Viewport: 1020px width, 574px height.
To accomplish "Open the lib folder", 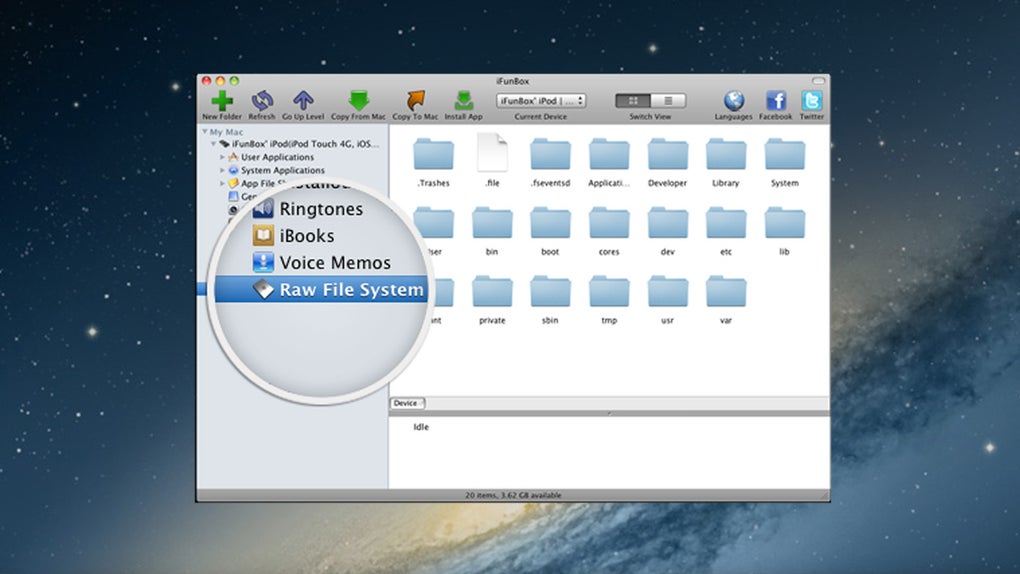I will tap(785, 224).
